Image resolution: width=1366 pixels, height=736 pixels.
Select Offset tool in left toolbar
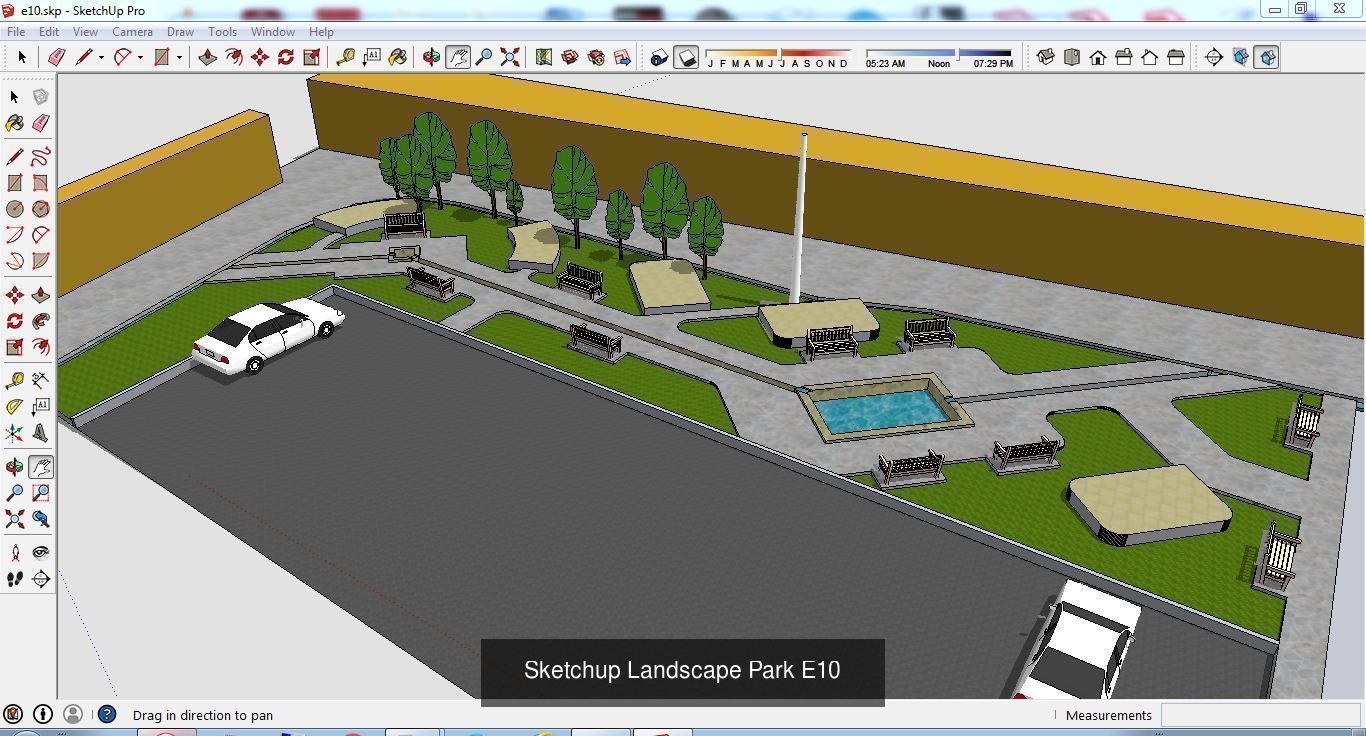pyautogui.click(x=41, y=347)
